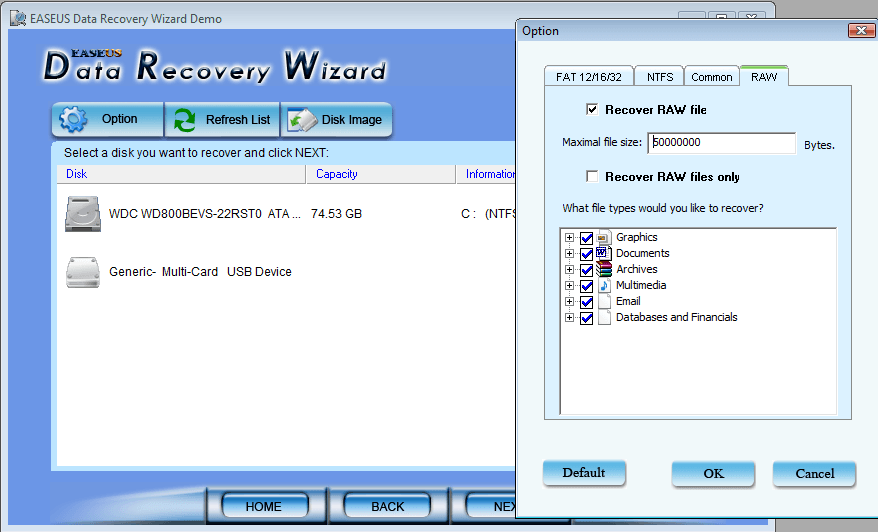The height and width of the screenshot is (532, 878).
Task: Click into the Maximal file size field
Action: point(721,143)
